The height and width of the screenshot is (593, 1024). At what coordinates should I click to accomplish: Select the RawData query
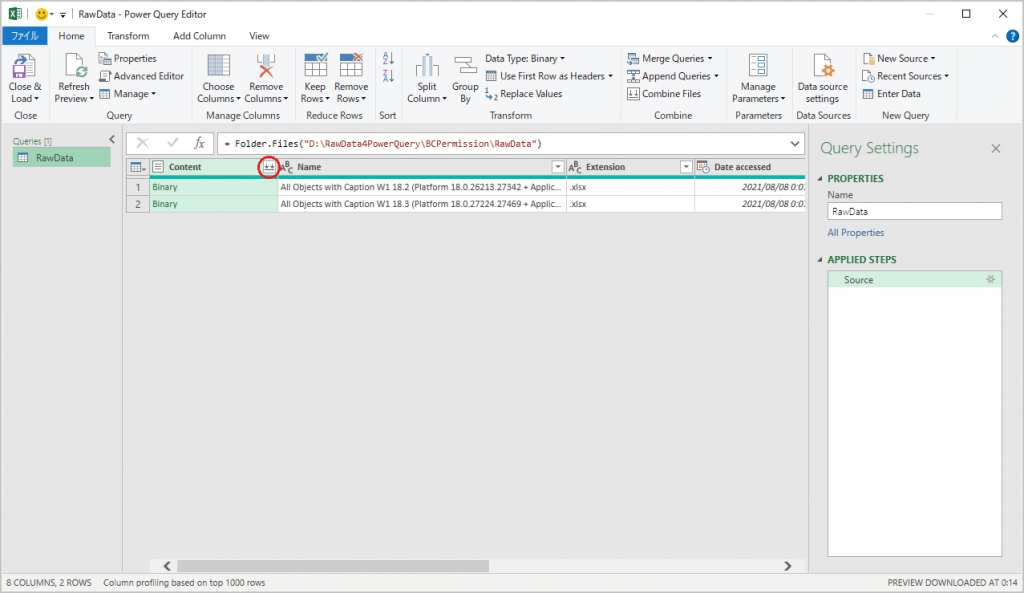(x=62, y=157)
